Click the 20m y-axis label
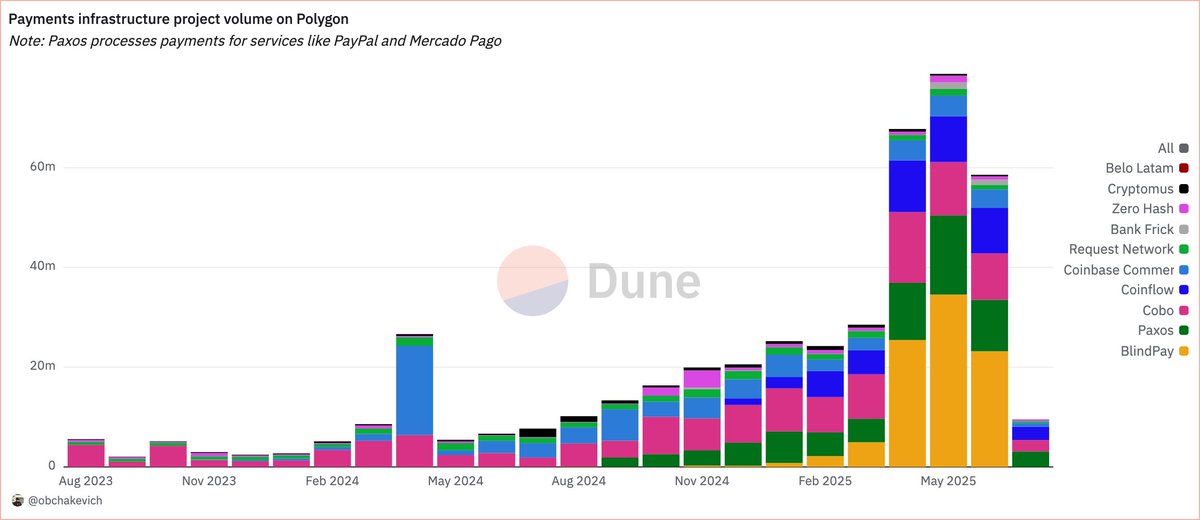Viewport: 1200px width, 520px height. point(41,367)
